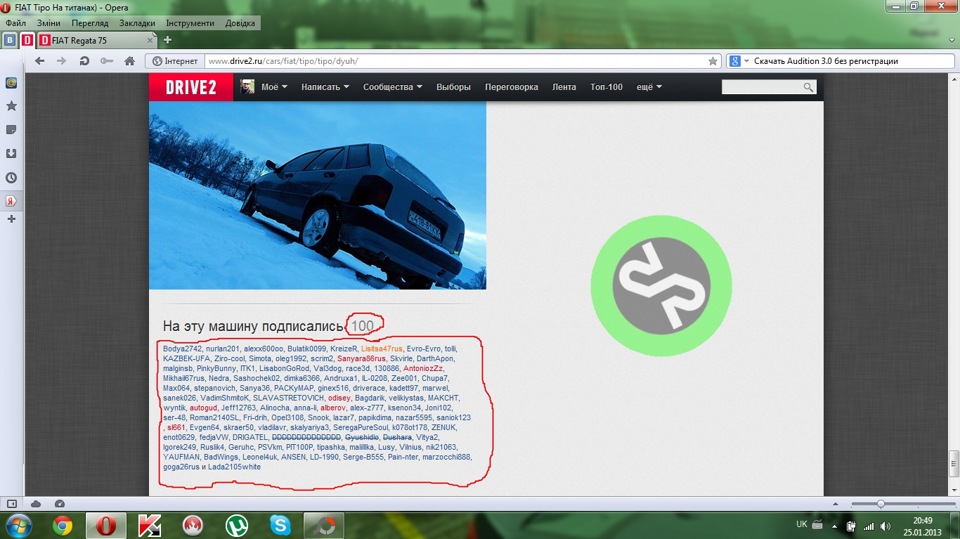Open the blue Fiat Tipo snow photo
960x539 pixels.
(x=317, y=195)
